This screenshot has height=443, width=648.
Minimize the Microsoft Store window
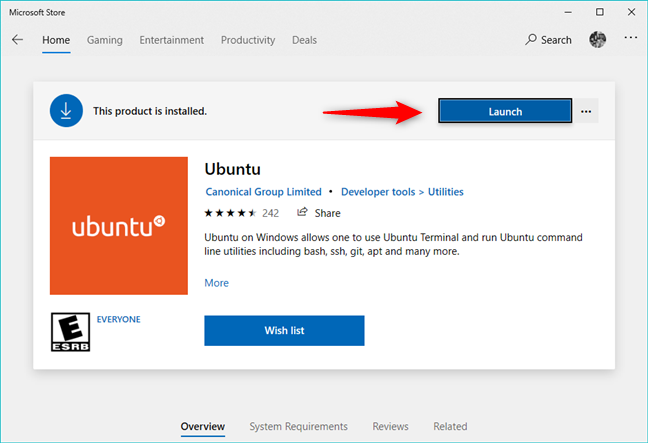click(x=569, y=12)
